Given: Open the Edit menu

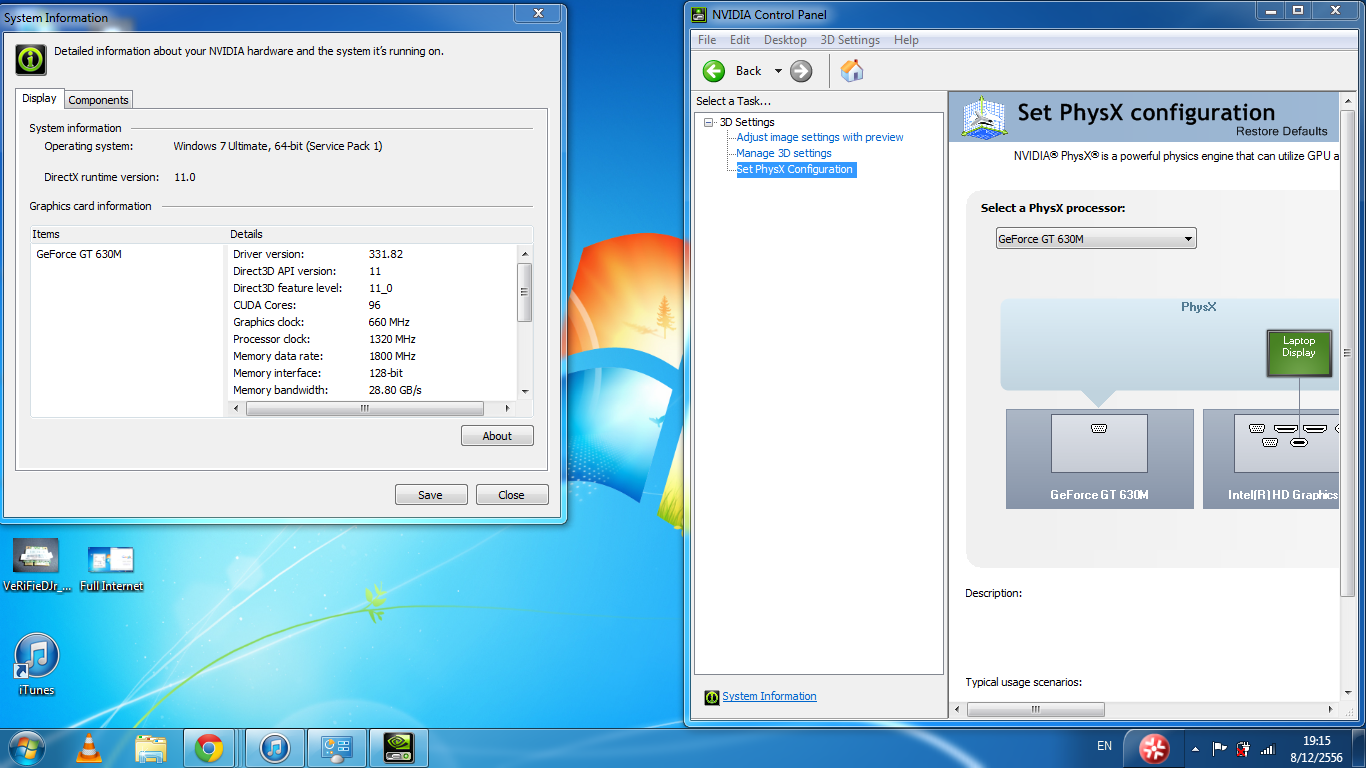Looking at the screenshot, I should [x=740, y=40].
